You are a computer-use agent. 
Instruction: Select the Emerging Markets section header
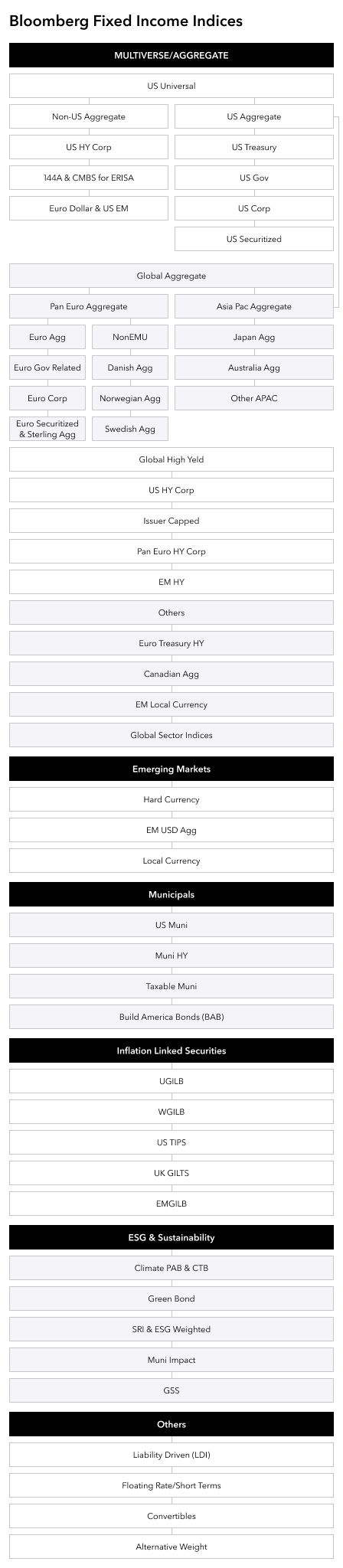(171, 769)
